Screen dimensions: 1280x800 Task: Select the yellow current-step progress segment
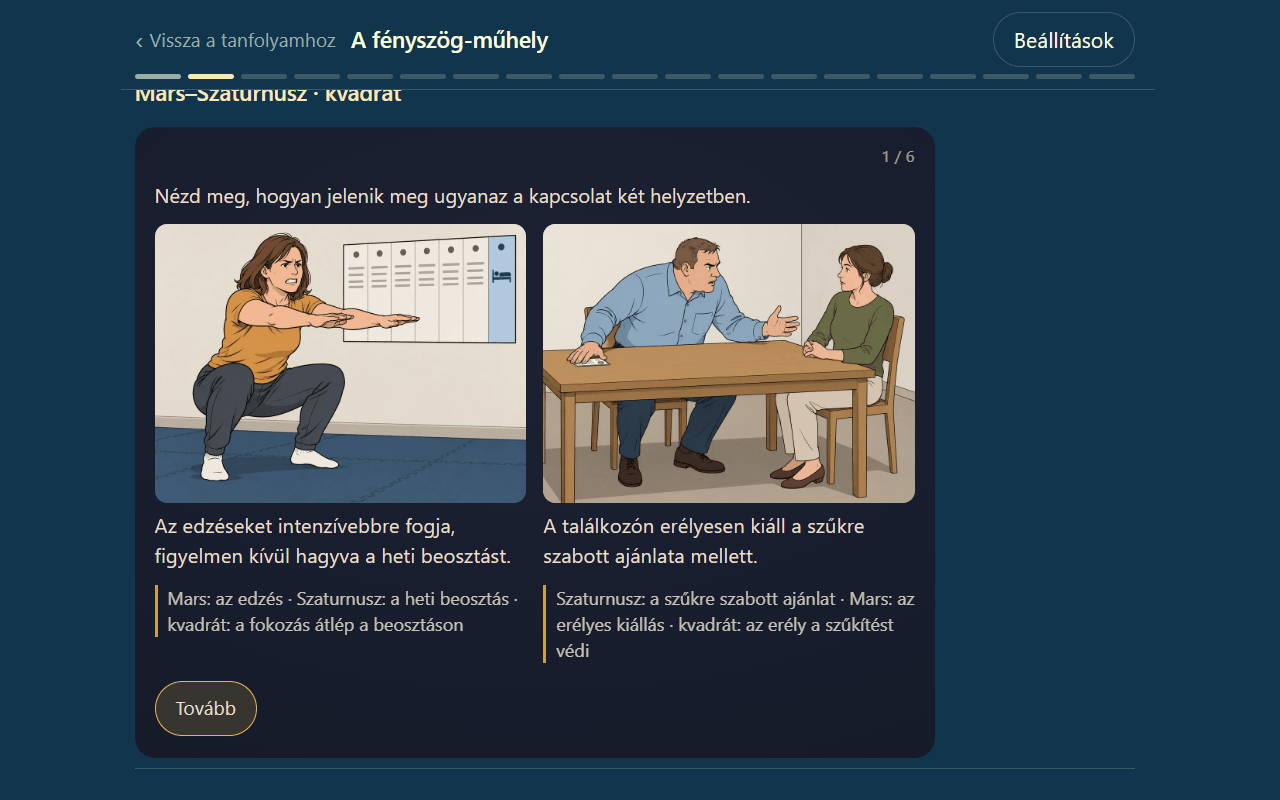[x=211, y=76]
